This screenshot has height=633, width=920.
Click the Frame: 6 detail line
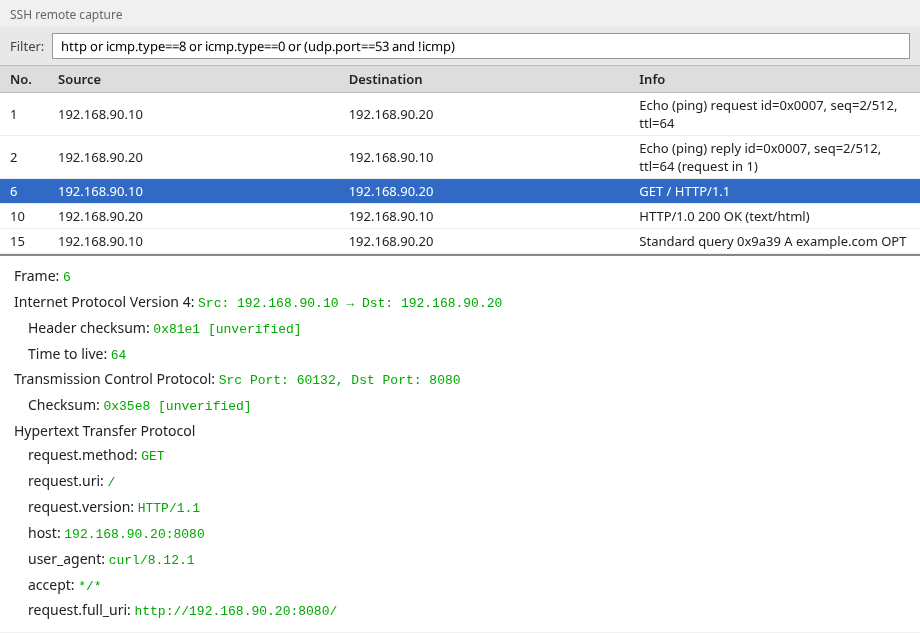pyautogui.click(x=42, y=276)
